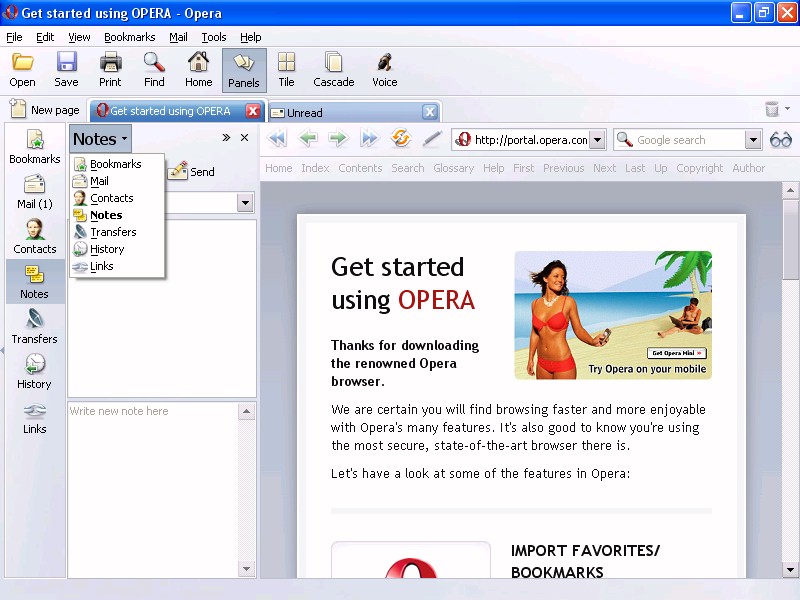Click the glasses view toggle icon
This screenshot has width=800, height=600.
pos(780,140)
